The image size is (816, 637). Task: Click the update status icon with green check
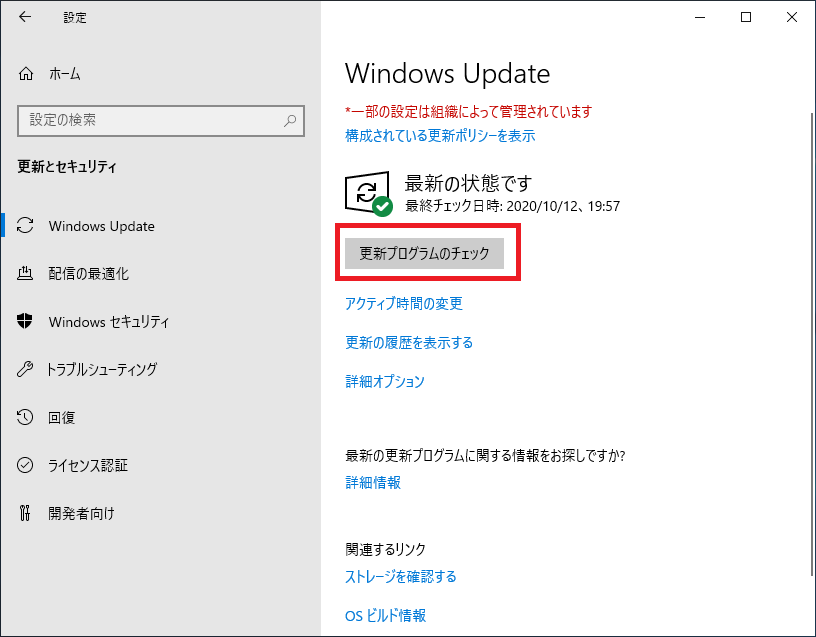point(368,193)
